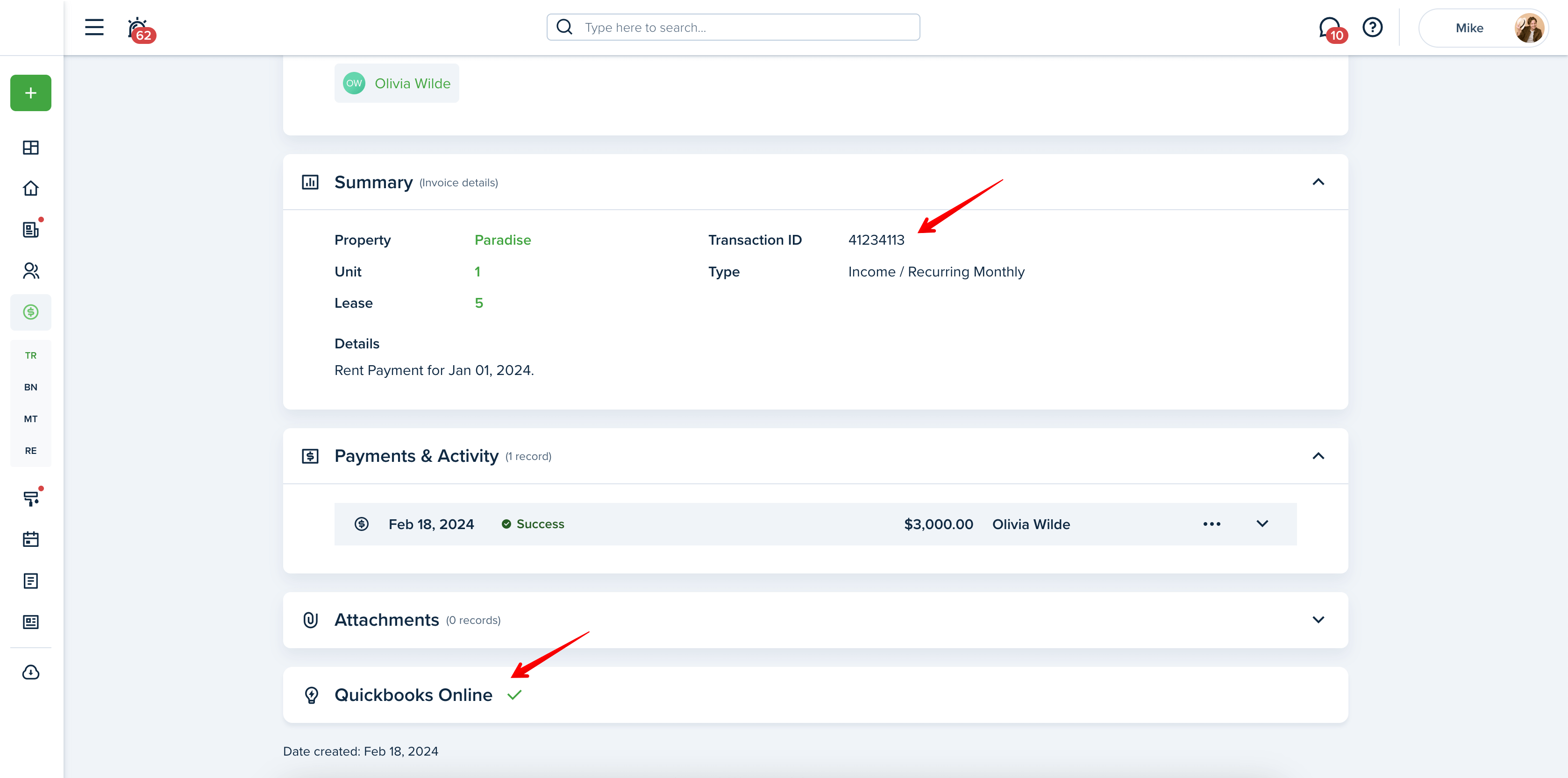Screen dimensions: 1568x778
Task: Open the documents page icon in sidebar
Action: tap(31, 581)
